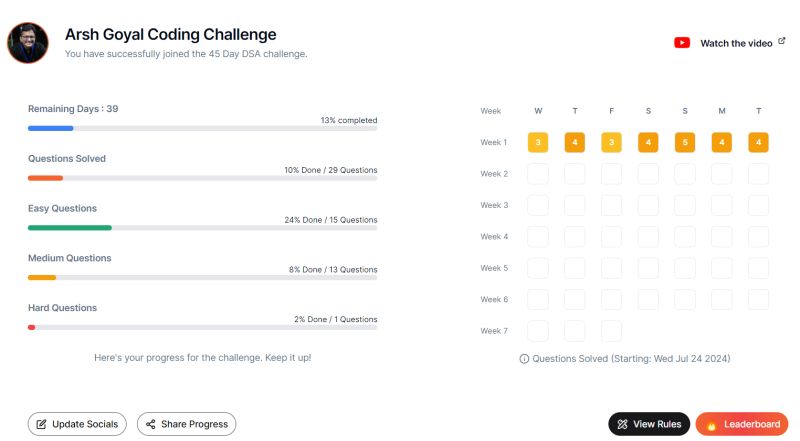
Task: Click the pencil icon in Update Socials
Action: point(41,424)
